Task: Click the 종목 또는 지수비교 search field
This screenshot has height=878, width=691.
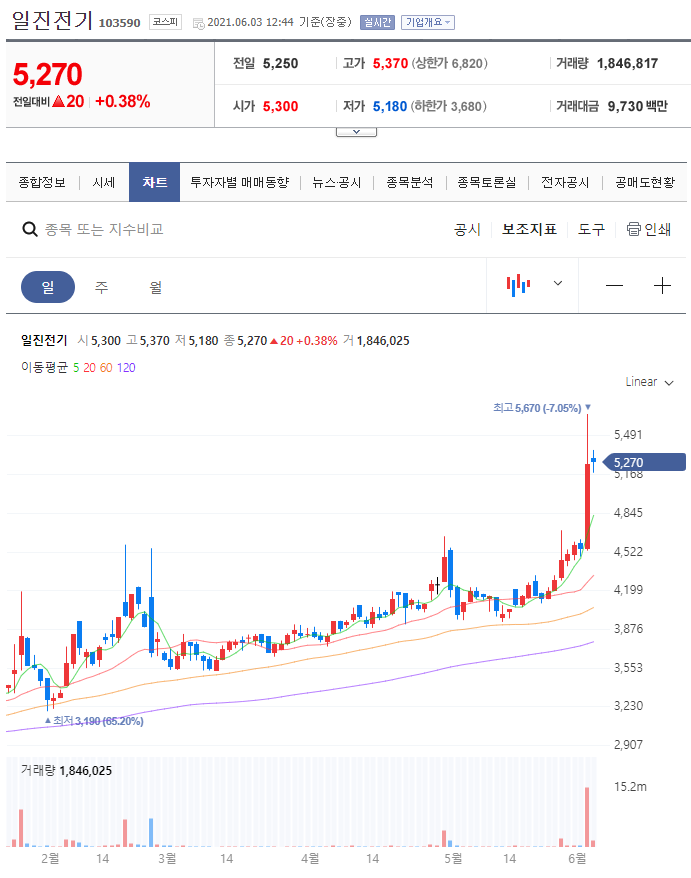Action: (x=104, y=229)
